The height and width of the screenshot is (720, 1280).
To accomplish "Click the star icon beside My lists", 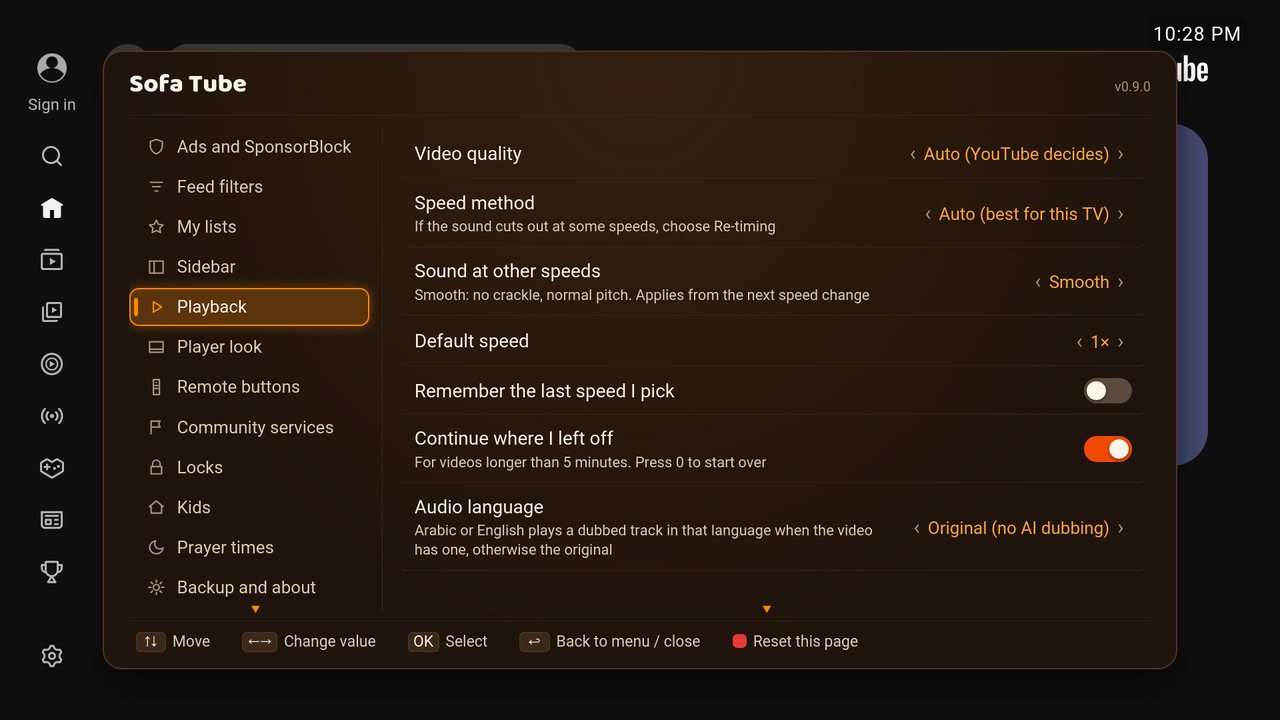I will click(156, 227).
